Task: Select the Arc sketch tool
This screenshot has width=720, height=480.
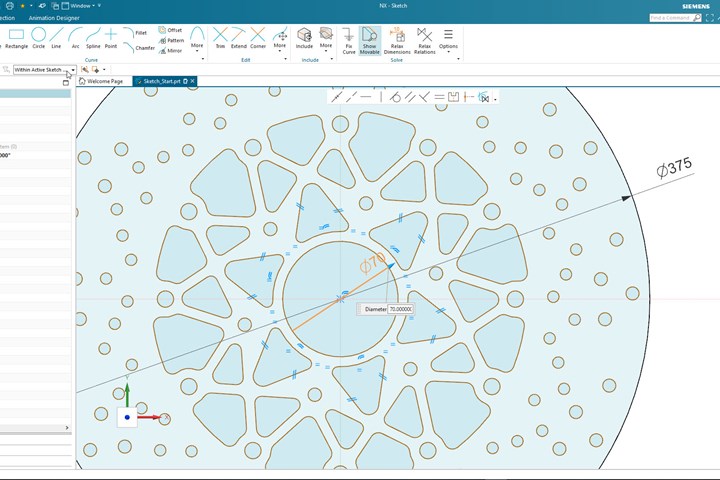Action: pyautogui.click(x=75, y=38)
